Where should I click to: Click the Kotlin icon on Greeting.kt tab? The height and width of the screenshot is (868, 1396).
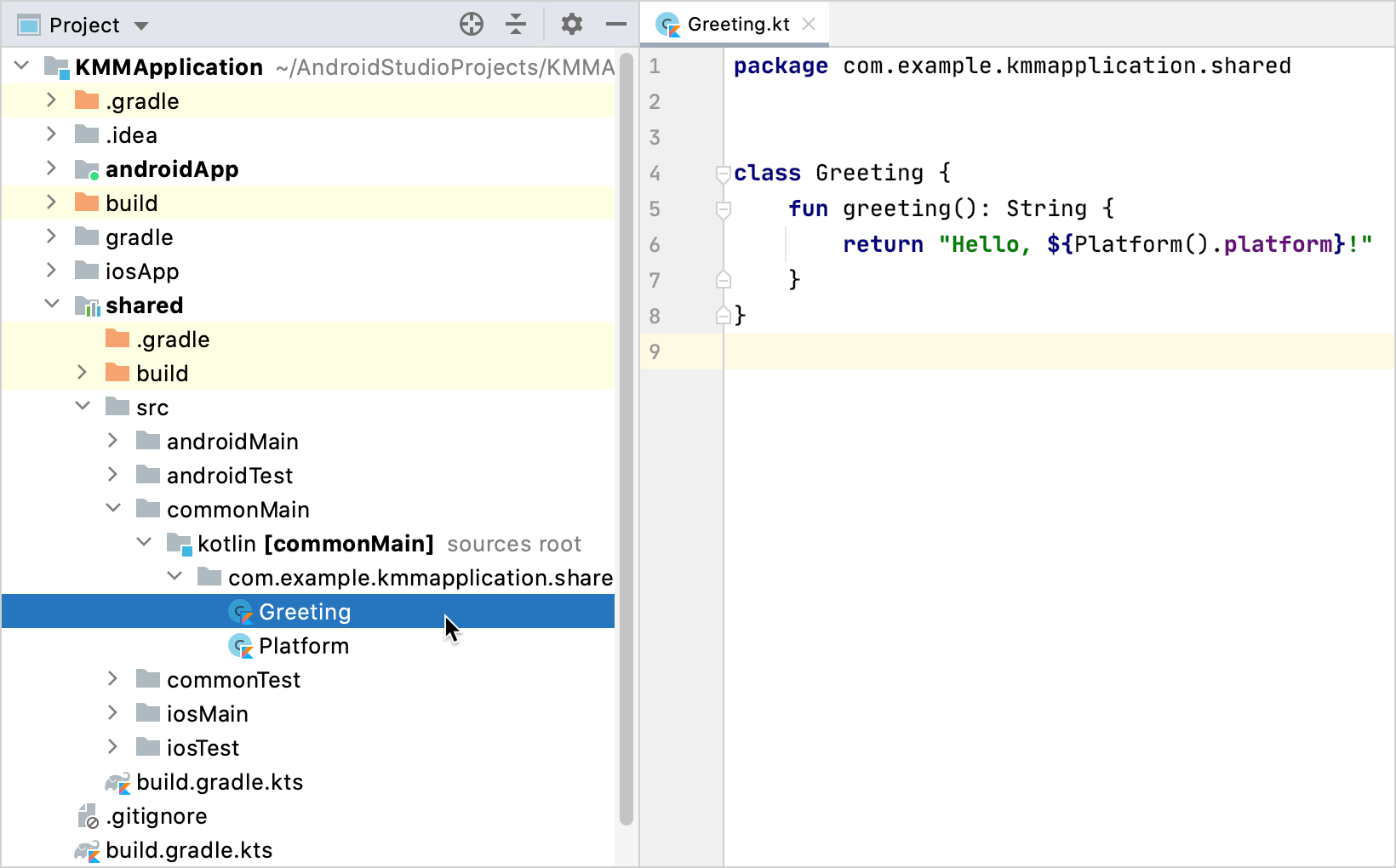[x=668, y=25]
